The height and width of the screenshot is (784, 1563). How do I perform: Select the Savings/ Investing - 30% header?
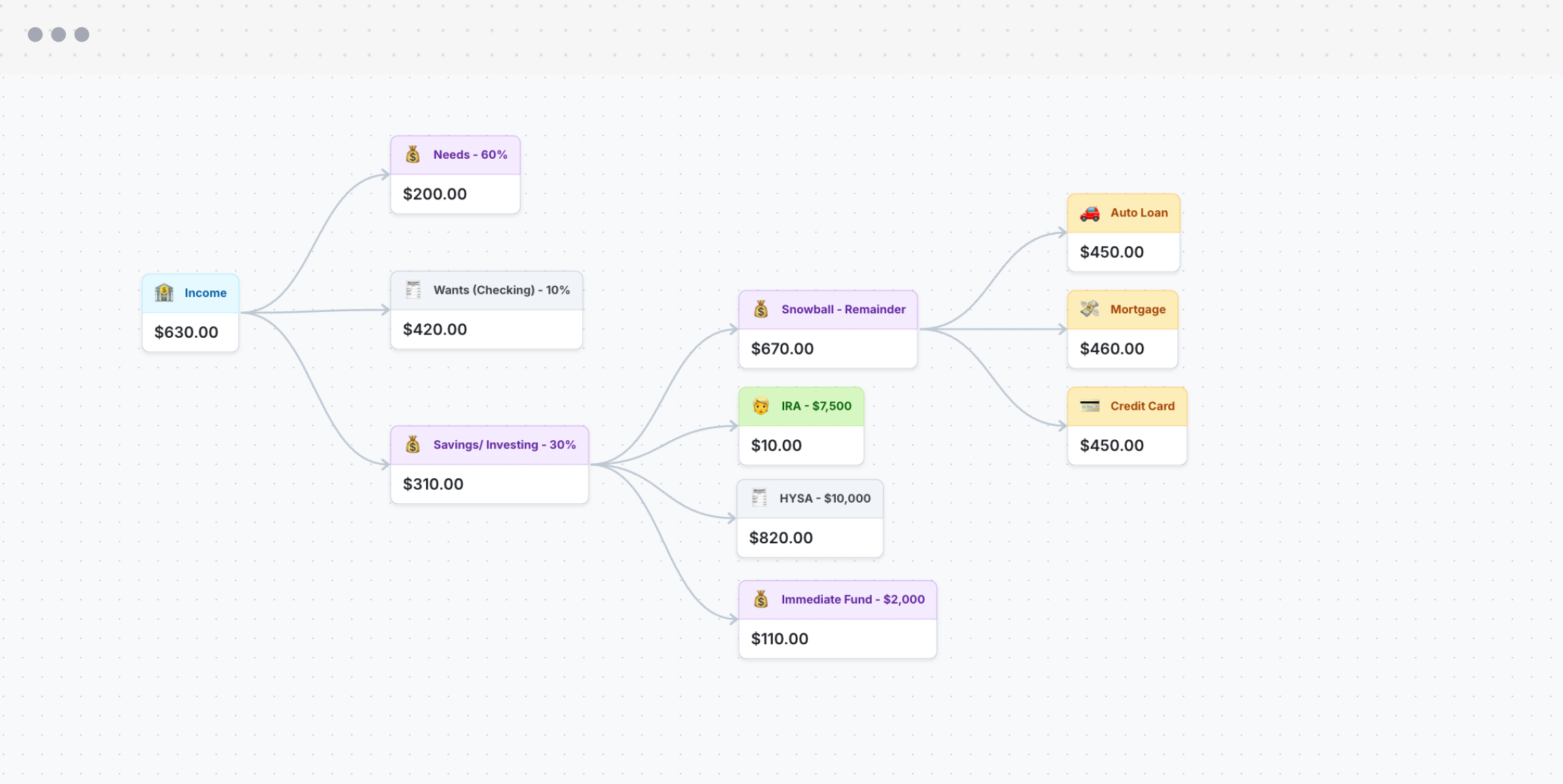click(x=504, y=445)
